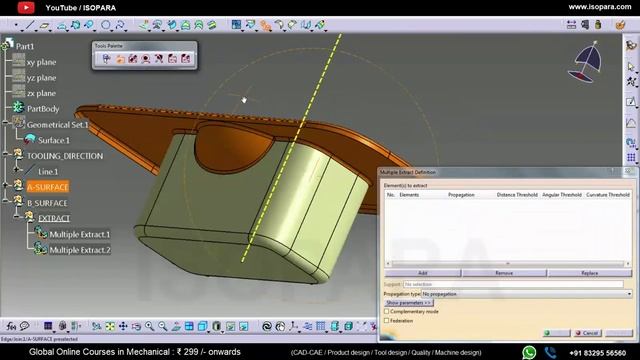
Task: Collapse the TOOLING_DIRECTION node
Action: point(5,154)
